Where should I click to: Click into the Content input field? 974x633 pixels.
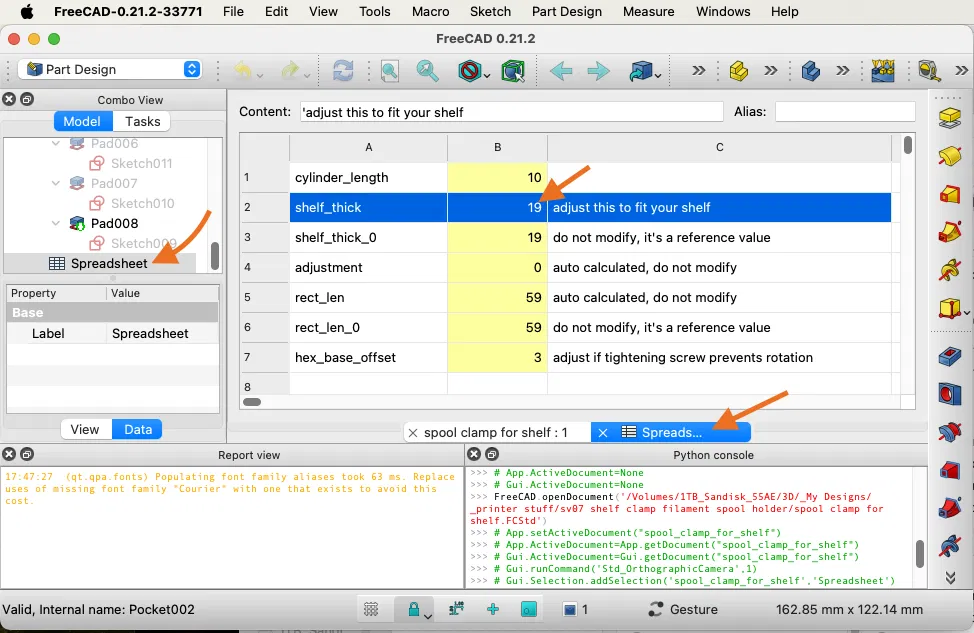(512, 112)
